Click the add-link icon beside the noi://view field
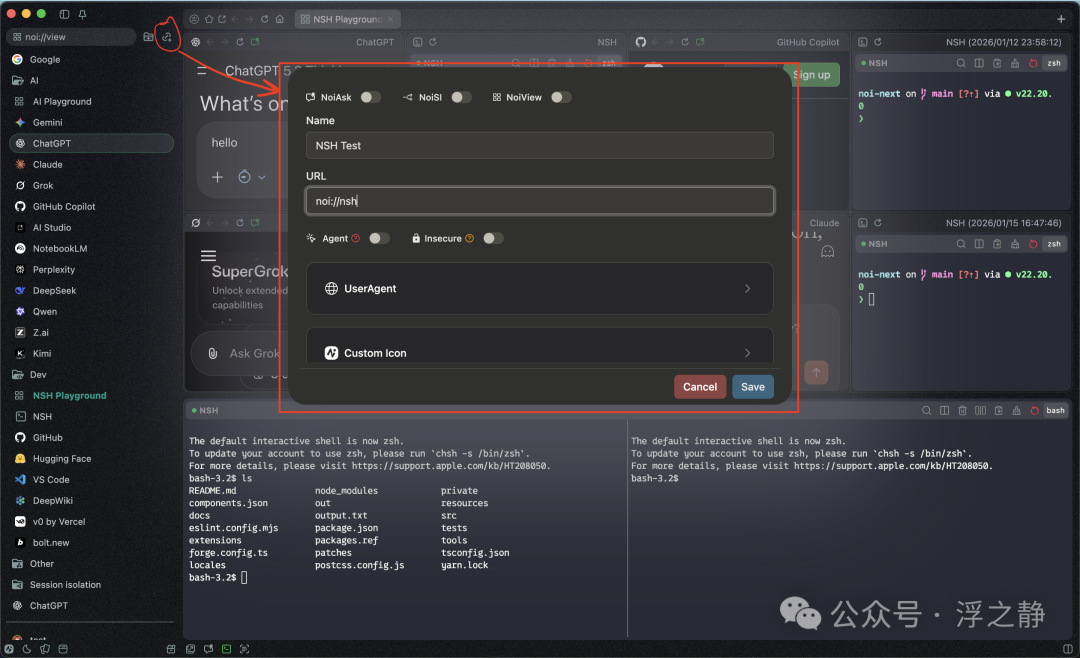The width and height of the screenshot is (1080, 658). click(x=167, y=37)
